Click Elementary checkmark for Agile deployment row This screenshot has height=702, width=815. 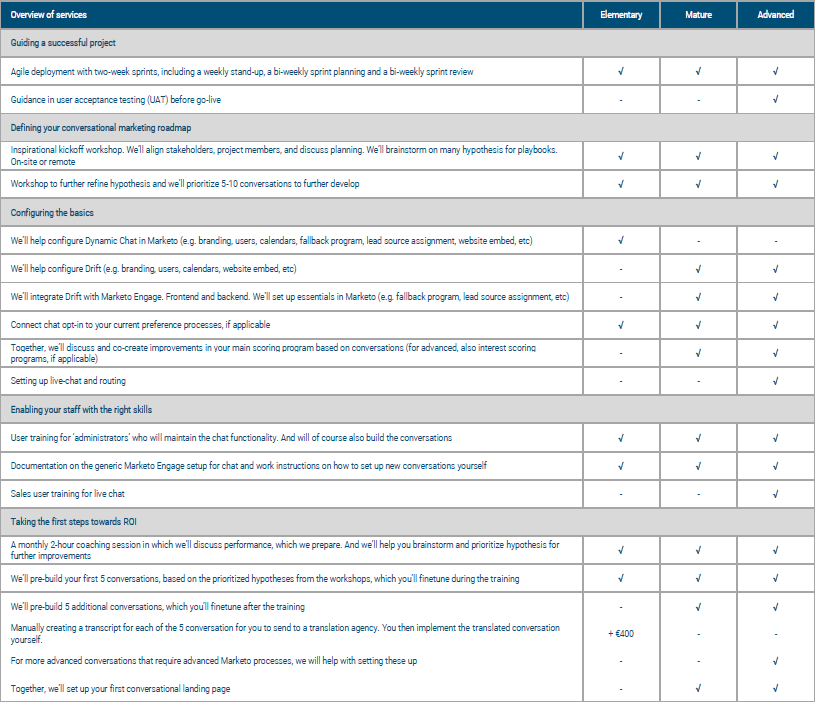point(621,72)
